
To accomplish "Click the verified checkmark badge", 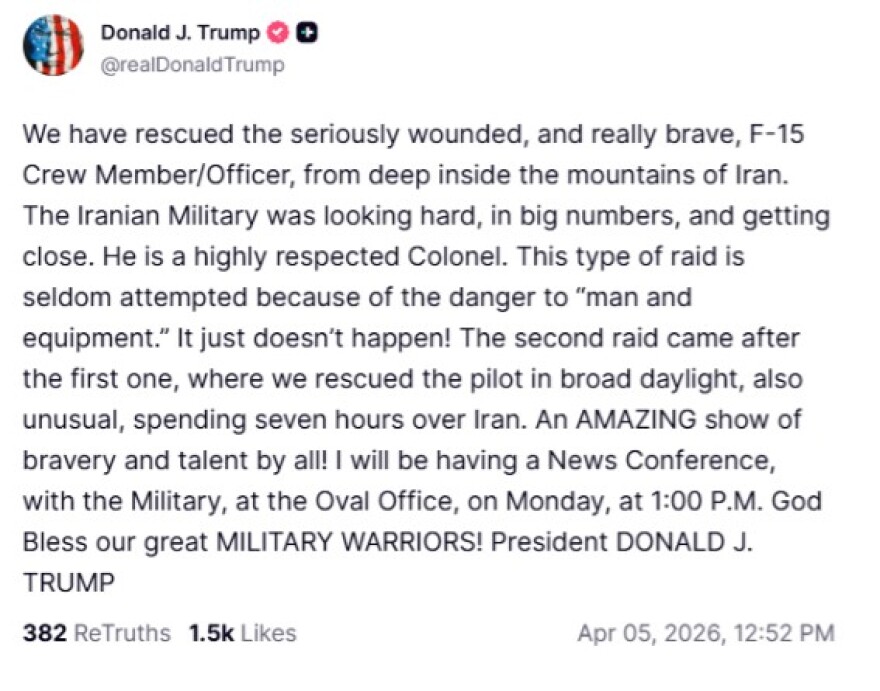I will tap(278, 33).
